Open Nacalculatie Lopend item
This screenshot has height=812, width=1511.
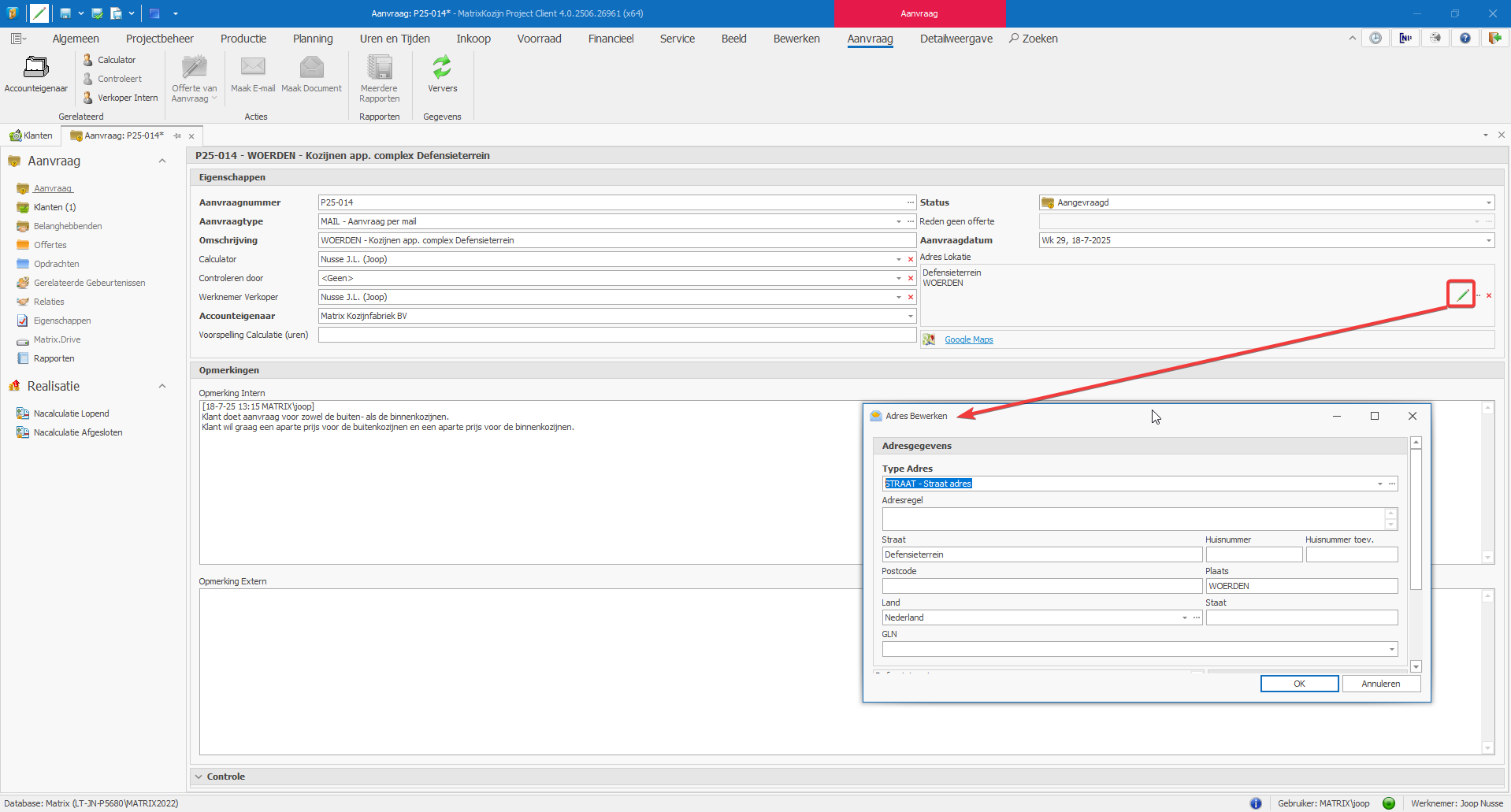coord(71,413)
